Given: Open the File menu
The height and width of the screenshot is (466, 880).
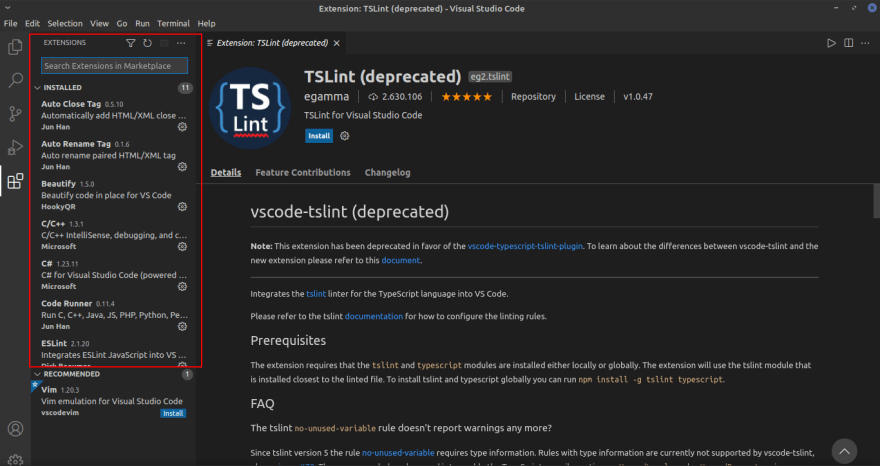Looking at the screenshot, I should pyautogui.click(x=10, y=24).
